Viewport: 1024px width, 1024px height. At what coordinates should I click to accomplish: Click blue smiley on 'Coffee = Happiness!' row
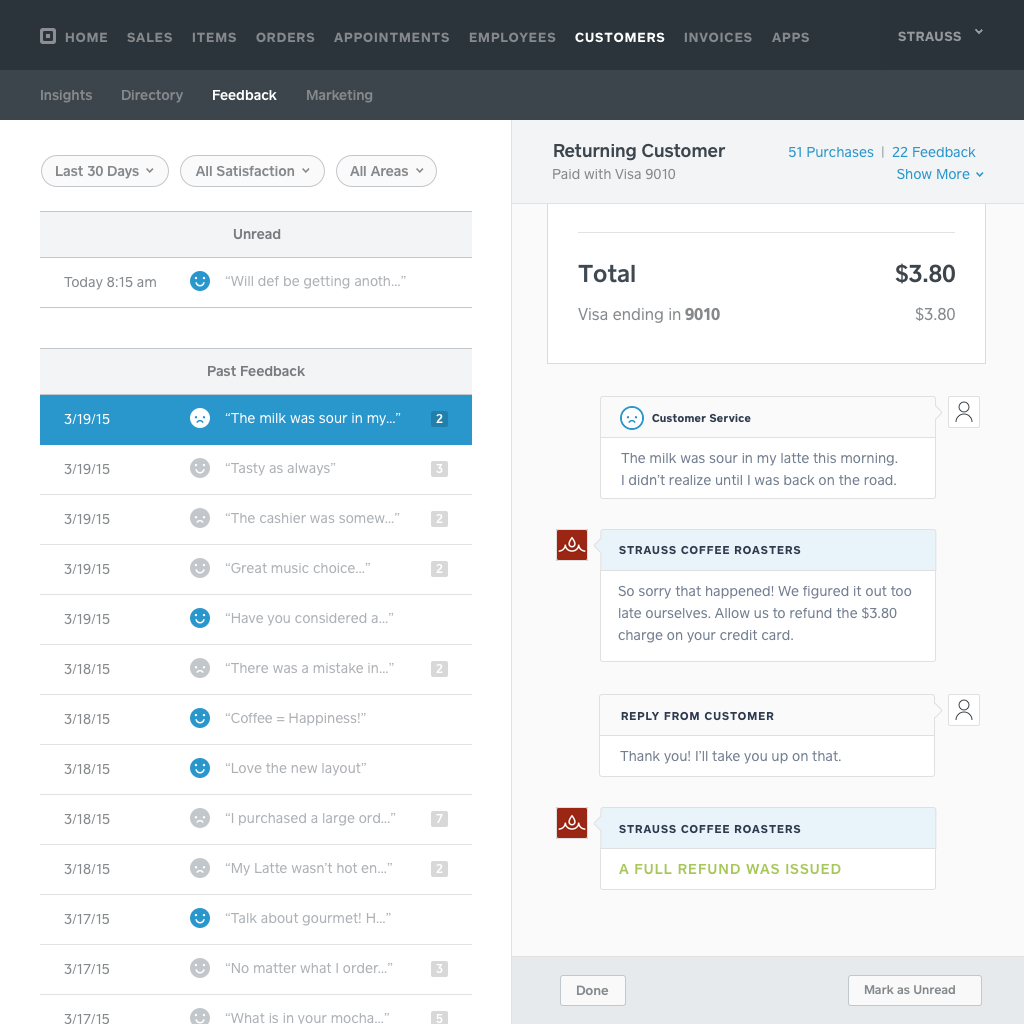[200, 718]
